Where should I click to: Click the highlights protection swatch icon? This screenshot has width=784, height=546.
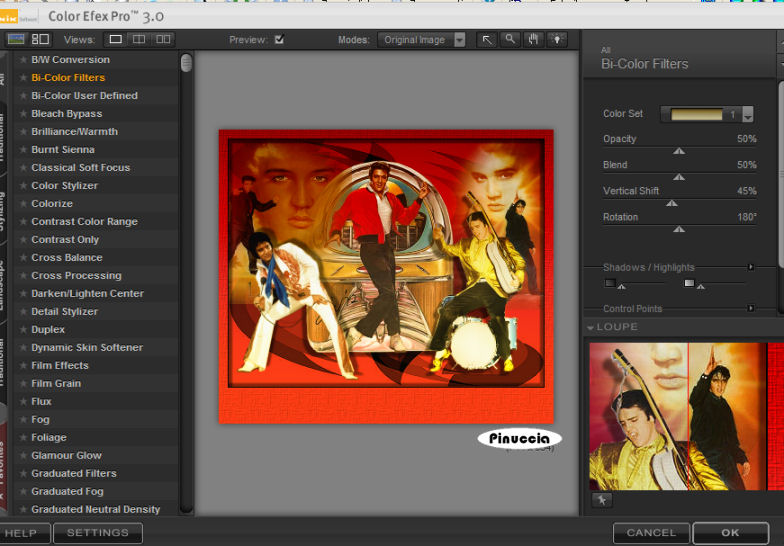coord(689,283)
